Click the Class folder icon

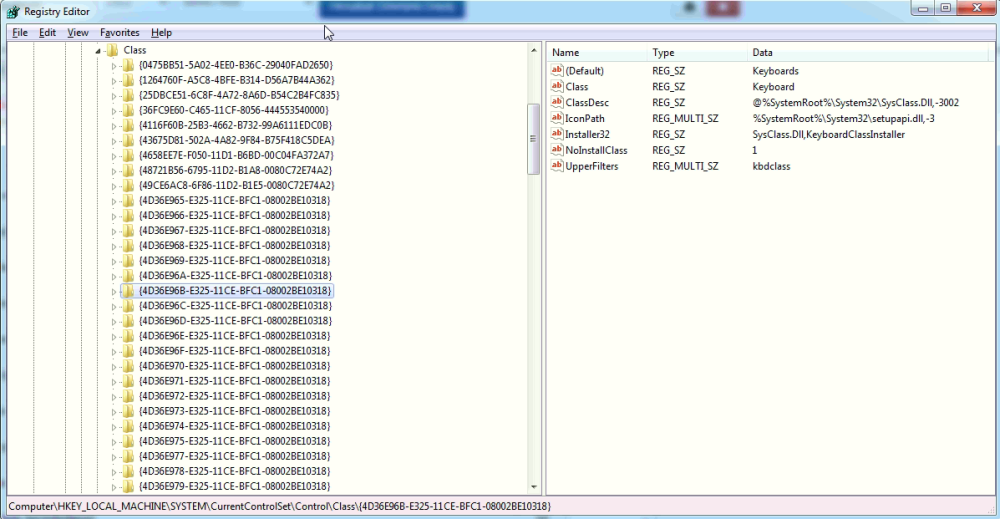[113, 50]
